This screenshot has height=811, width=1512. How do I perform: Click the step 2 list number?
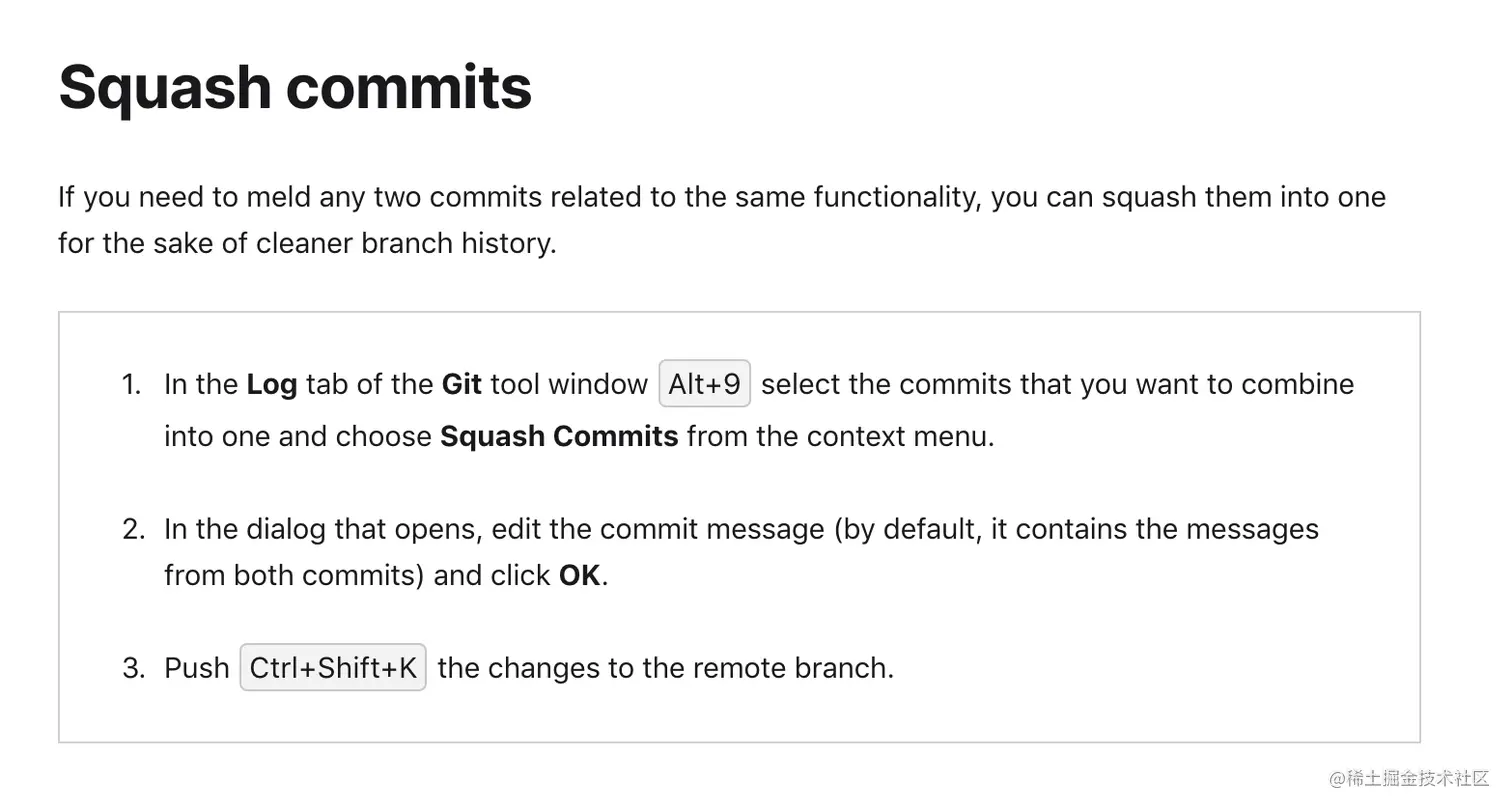[134, 529]
